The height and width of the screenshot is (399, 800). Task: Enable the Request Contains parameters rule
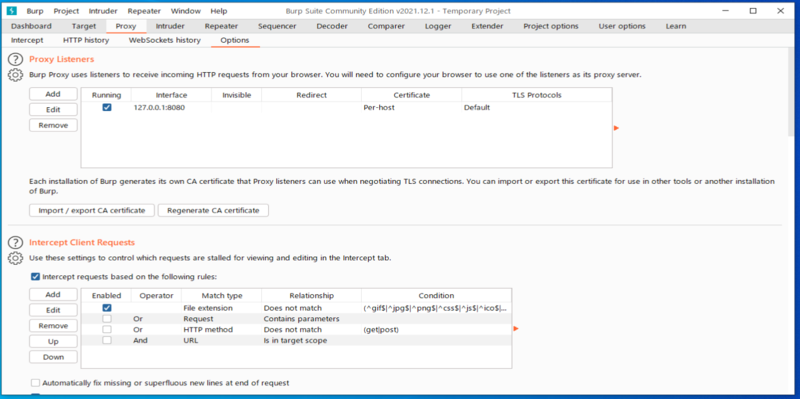click(107, 319)
